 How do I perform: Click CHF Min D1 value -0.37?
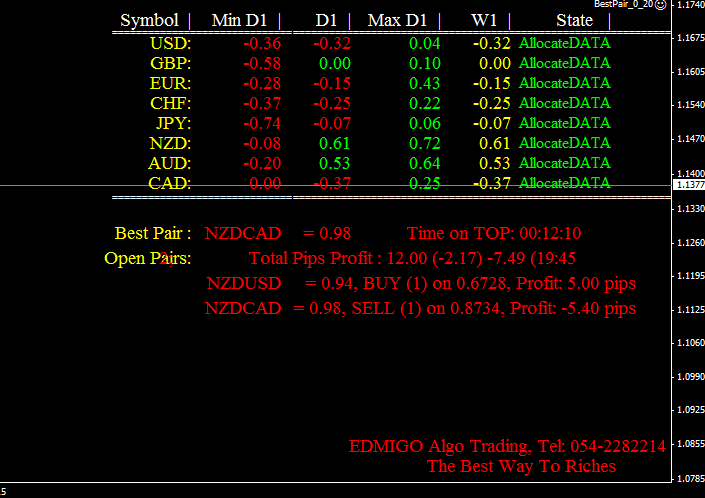click(x=262, y=103)
